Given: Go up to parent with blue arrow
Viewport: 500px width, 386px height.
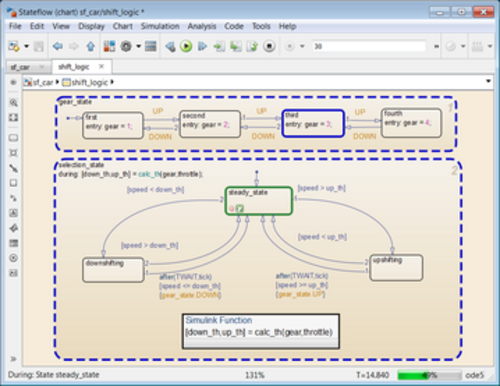Looking at the screenshot, I should 91,46.
